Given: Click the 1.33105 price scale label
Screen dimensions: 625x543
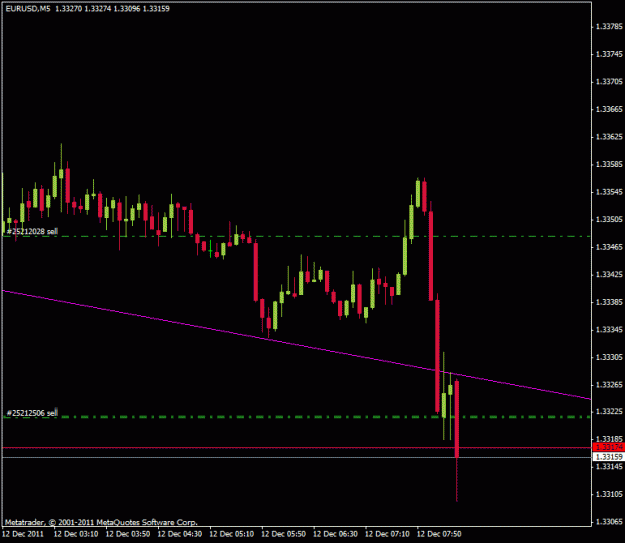Looking at the screenshot, I should tap(609, 494).
